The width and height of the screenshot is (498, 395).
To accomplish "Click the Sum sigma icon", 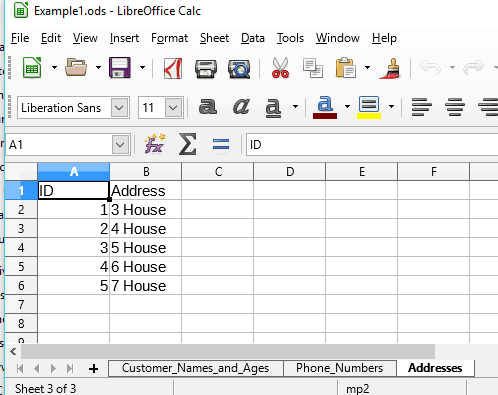I will pos(187,144).
